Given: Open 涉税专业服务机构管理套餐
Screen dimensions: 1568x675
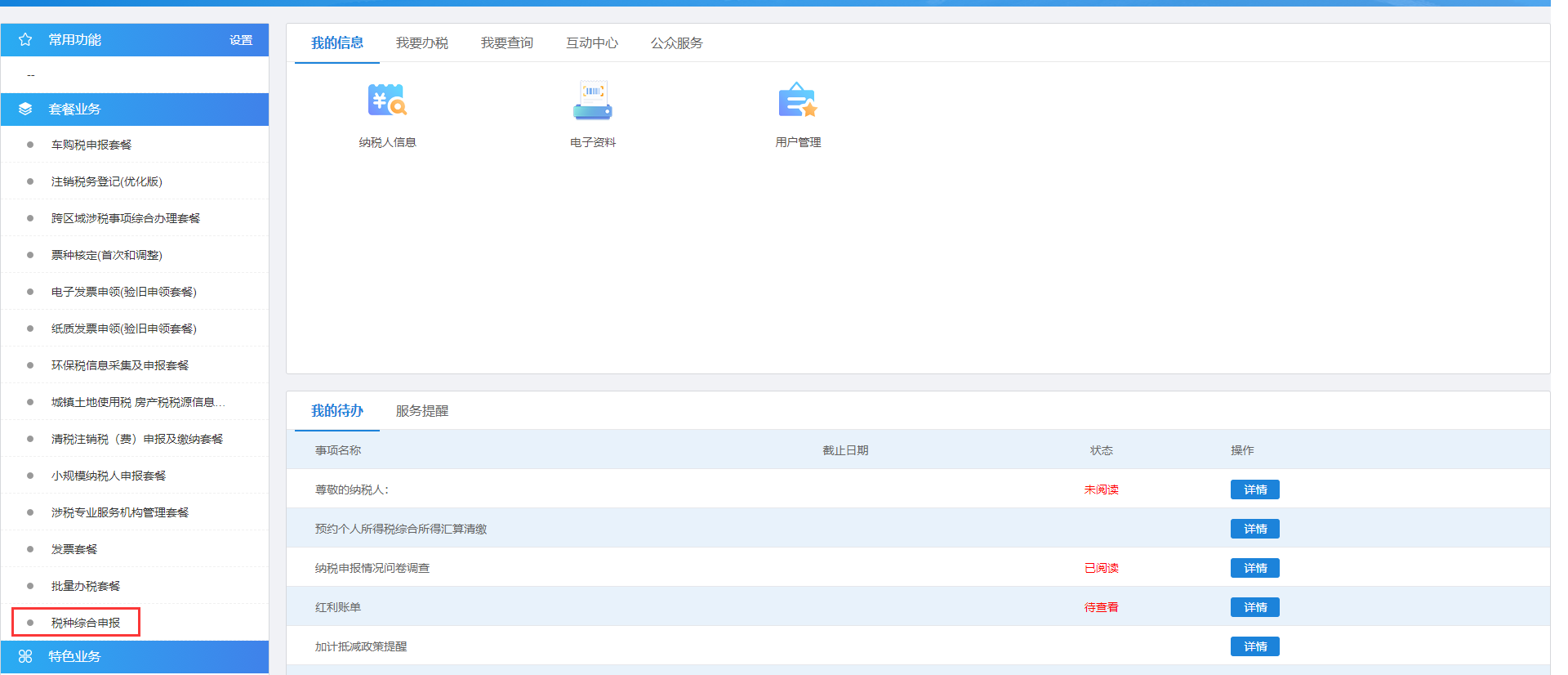Looking at the screenshot, I should click(x=120, y=512).
